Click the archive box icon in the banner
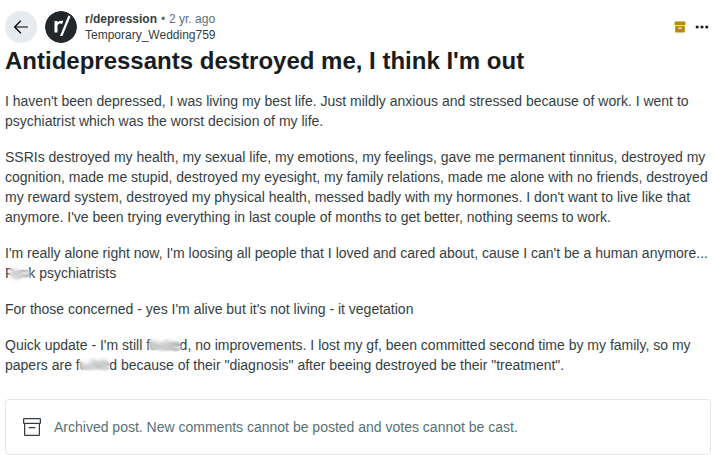 point(32,427)
